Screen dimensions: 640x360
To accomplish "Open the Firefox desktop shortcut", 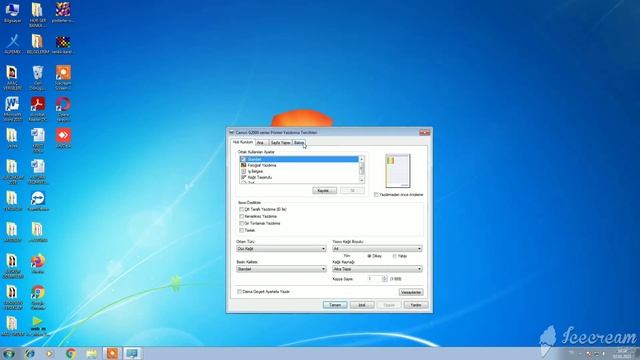I will [x=38, y=263].
